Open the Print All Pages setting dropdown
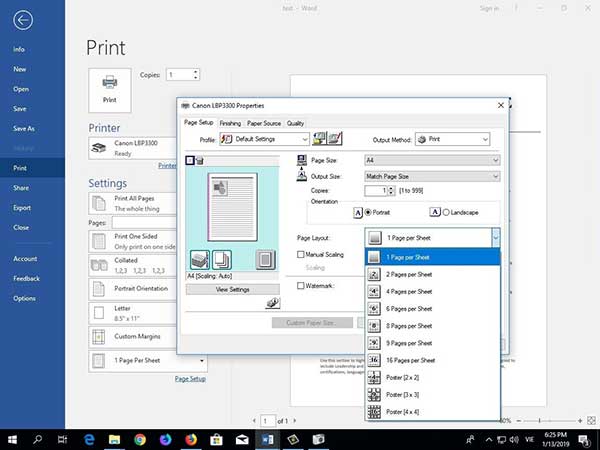The image size is (600, 450). click(x=133, y=203)
